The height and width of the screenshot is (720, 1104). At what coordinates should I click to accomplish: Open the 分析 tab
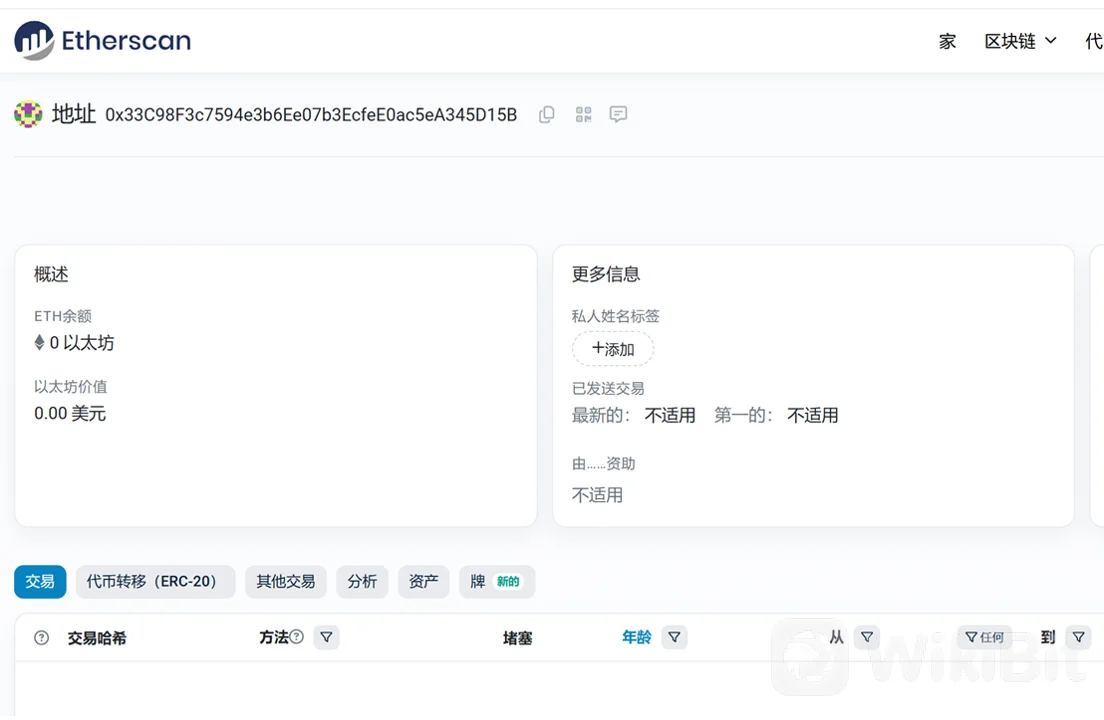[x=362, y=581]
